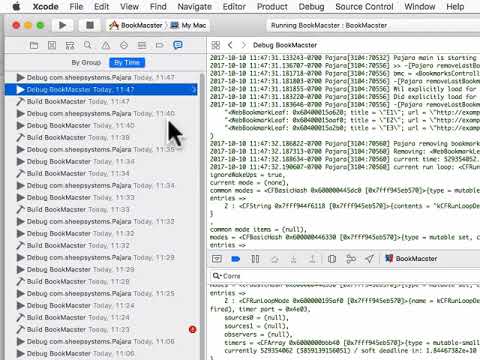
Task: Open the Xcode menu
Action: pyautogui.click(x=46, y=6)
